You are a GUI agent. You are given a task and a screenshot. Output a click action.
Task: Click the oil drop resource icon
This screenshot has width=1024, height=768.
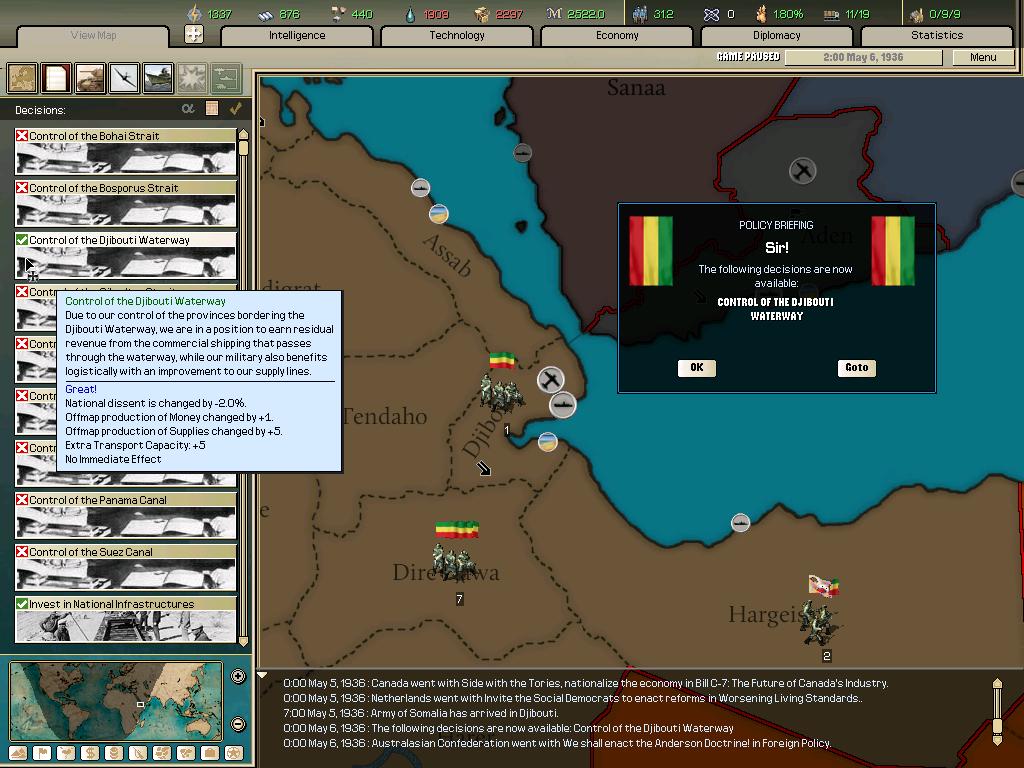[410, 14]
